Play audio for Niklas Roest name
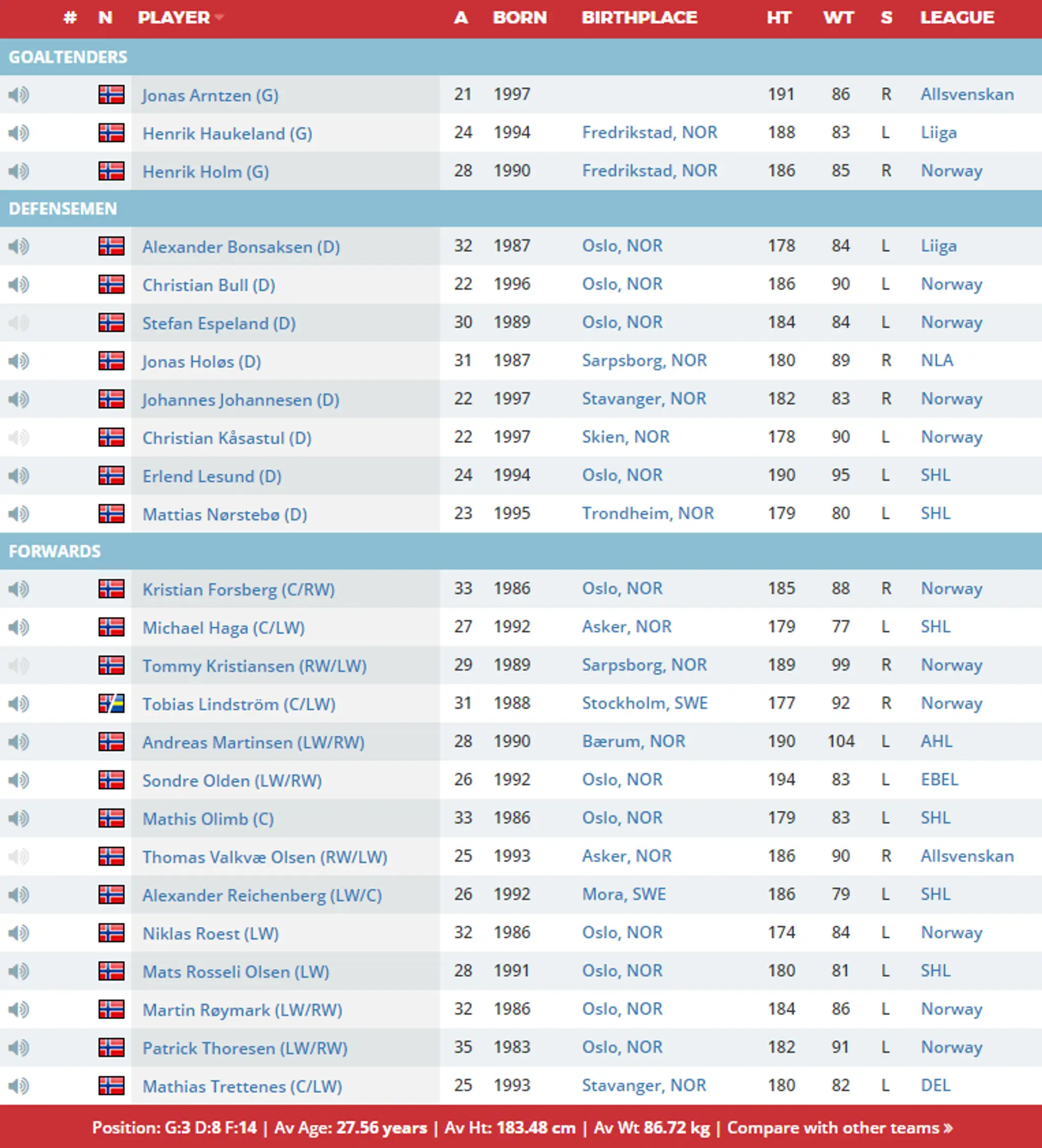The width and height of the screenshot is (1042, 1148). point(18,933)
